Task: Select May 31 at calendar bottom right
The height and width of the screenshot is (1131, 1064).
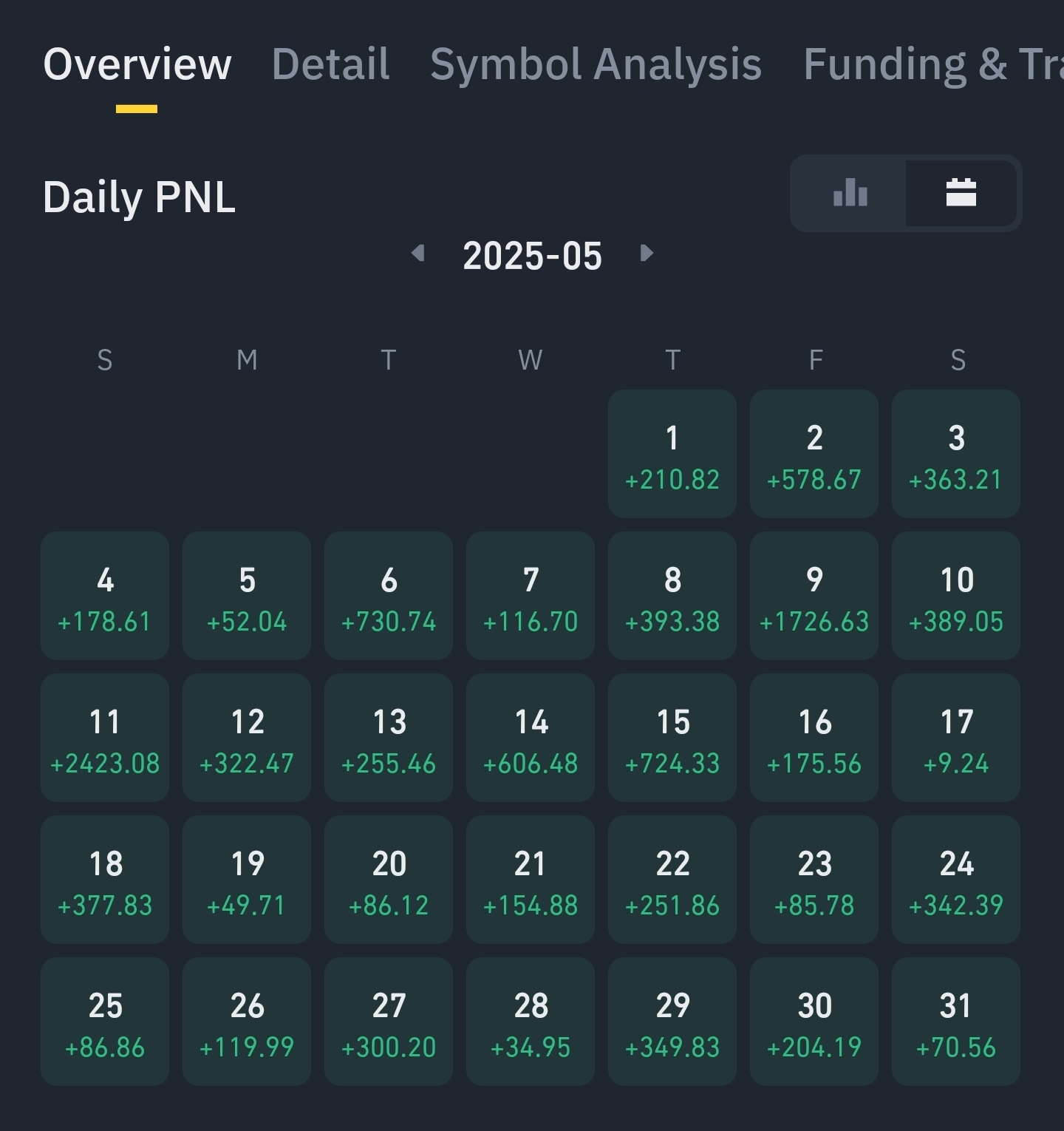Action: click(955, 1021)
